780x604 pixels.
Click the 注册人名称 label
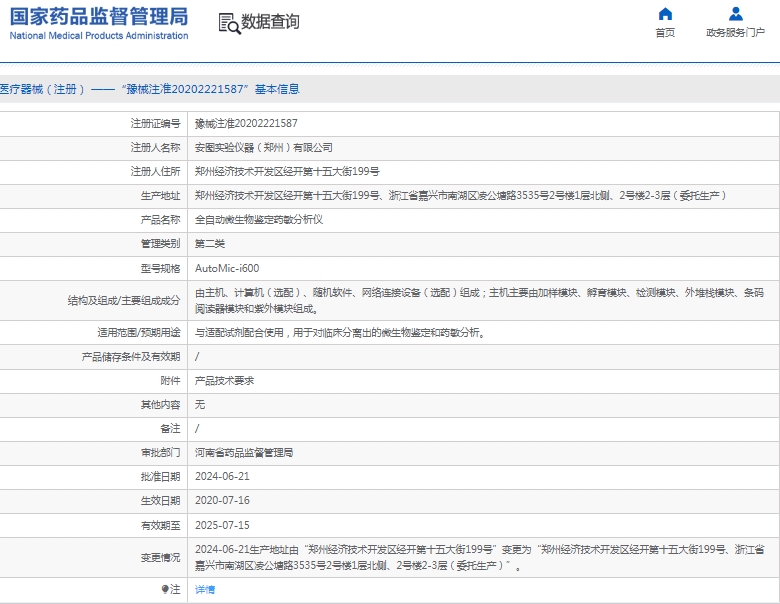click(155, 148)
